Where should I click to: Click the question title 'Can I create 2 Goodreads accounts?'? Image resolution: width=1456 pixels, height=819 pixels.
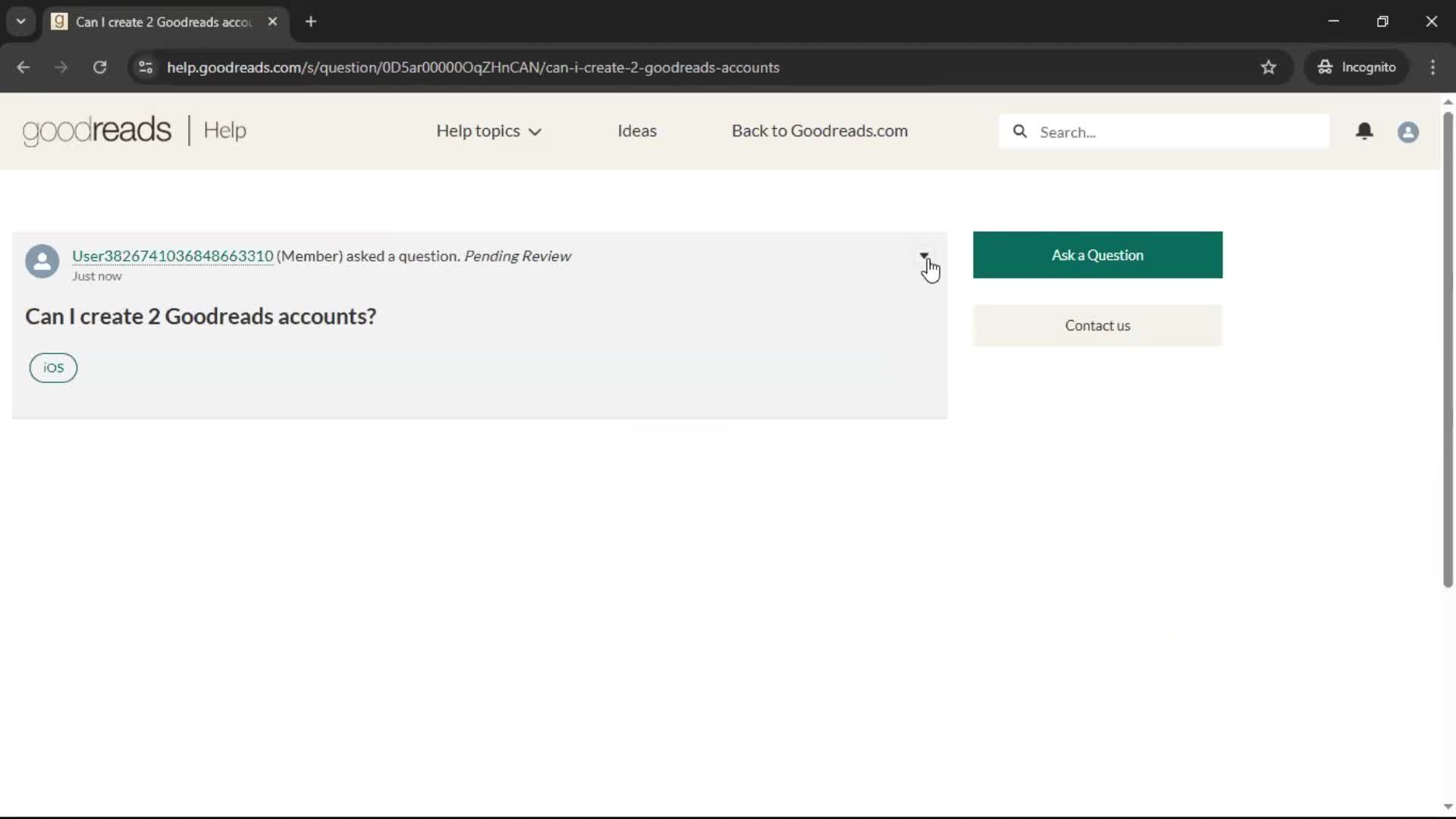201,316
